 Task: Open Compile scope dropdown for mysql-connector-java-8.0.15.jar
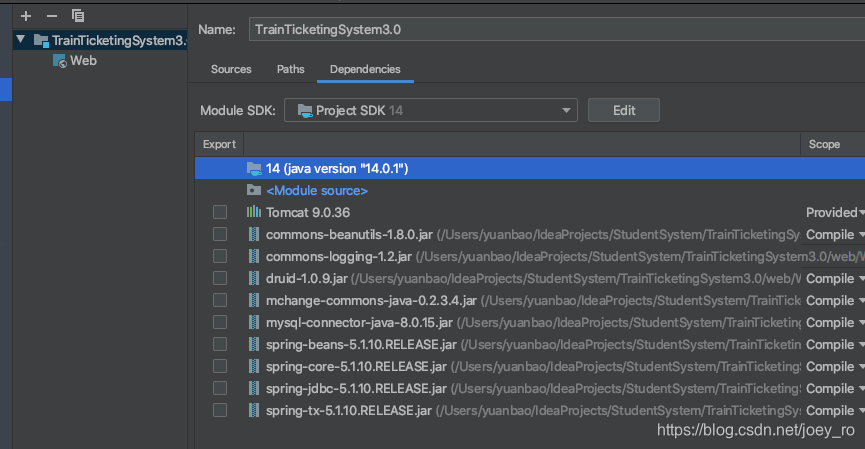coord(835,323)
